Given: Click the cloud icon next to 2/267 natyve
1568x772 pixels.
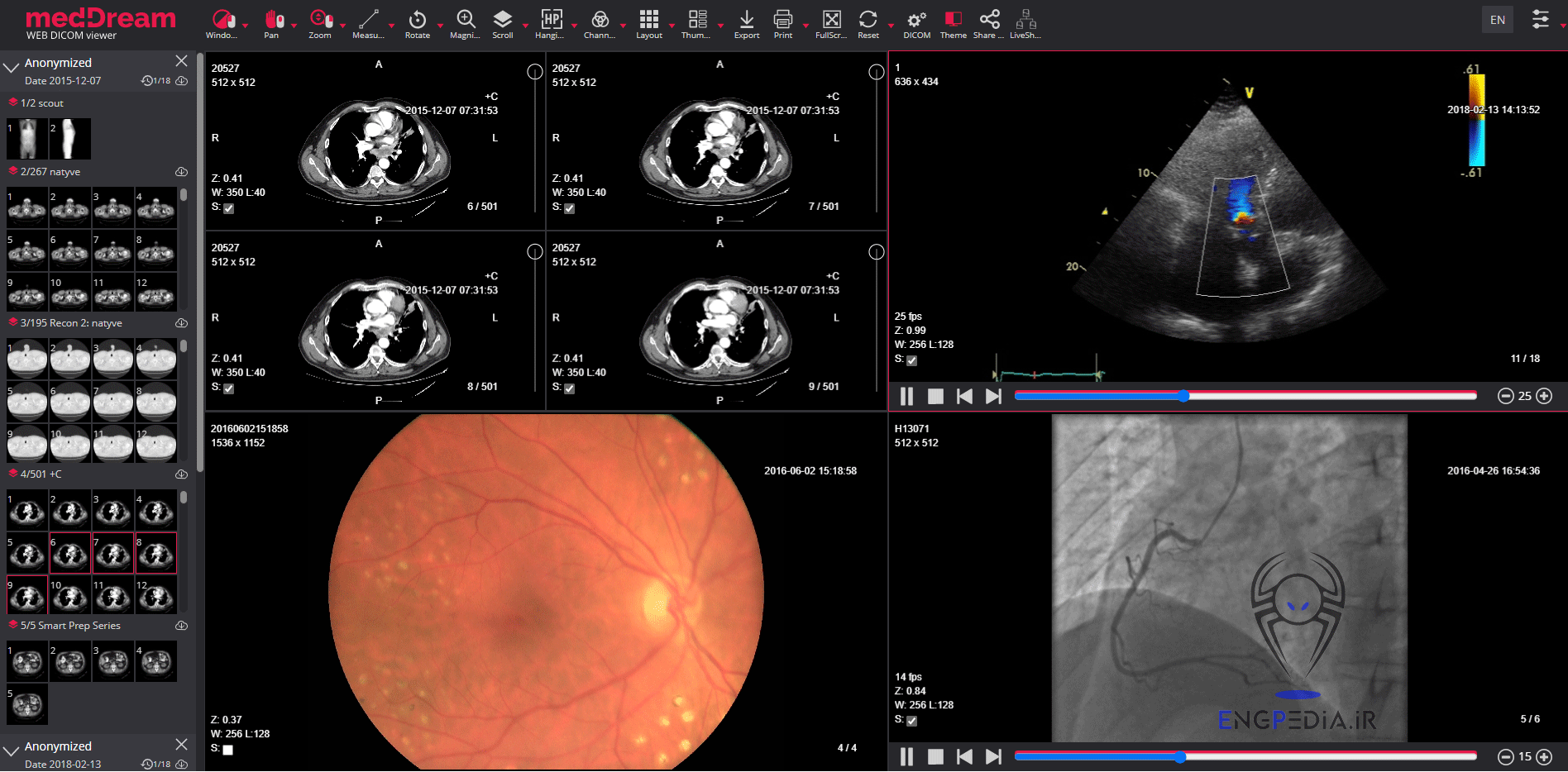Looking at the screenshot, I should [181, 172].
